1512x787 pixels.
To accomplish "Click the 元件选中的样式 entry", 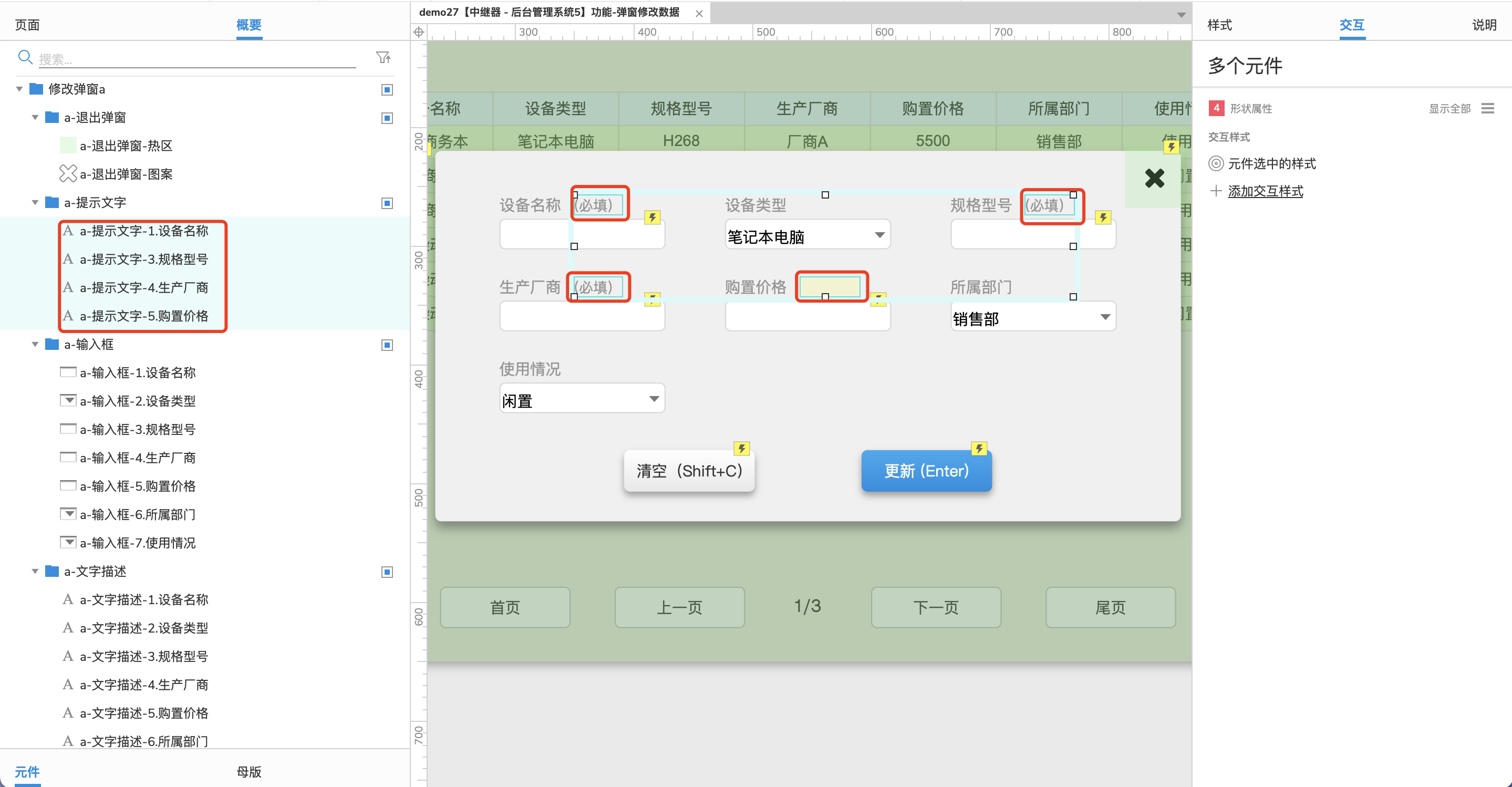I will coord(1271,164).
